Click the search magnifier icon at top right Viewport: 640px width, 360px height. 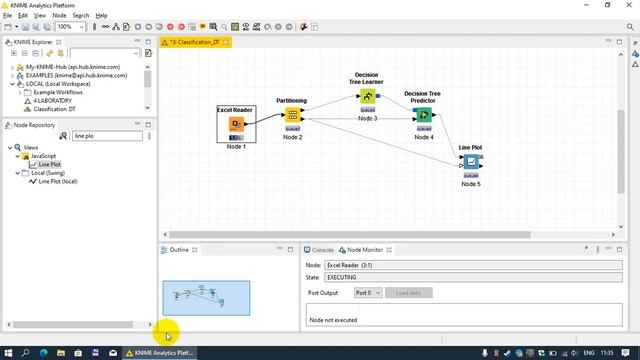[x=630, y=27]
